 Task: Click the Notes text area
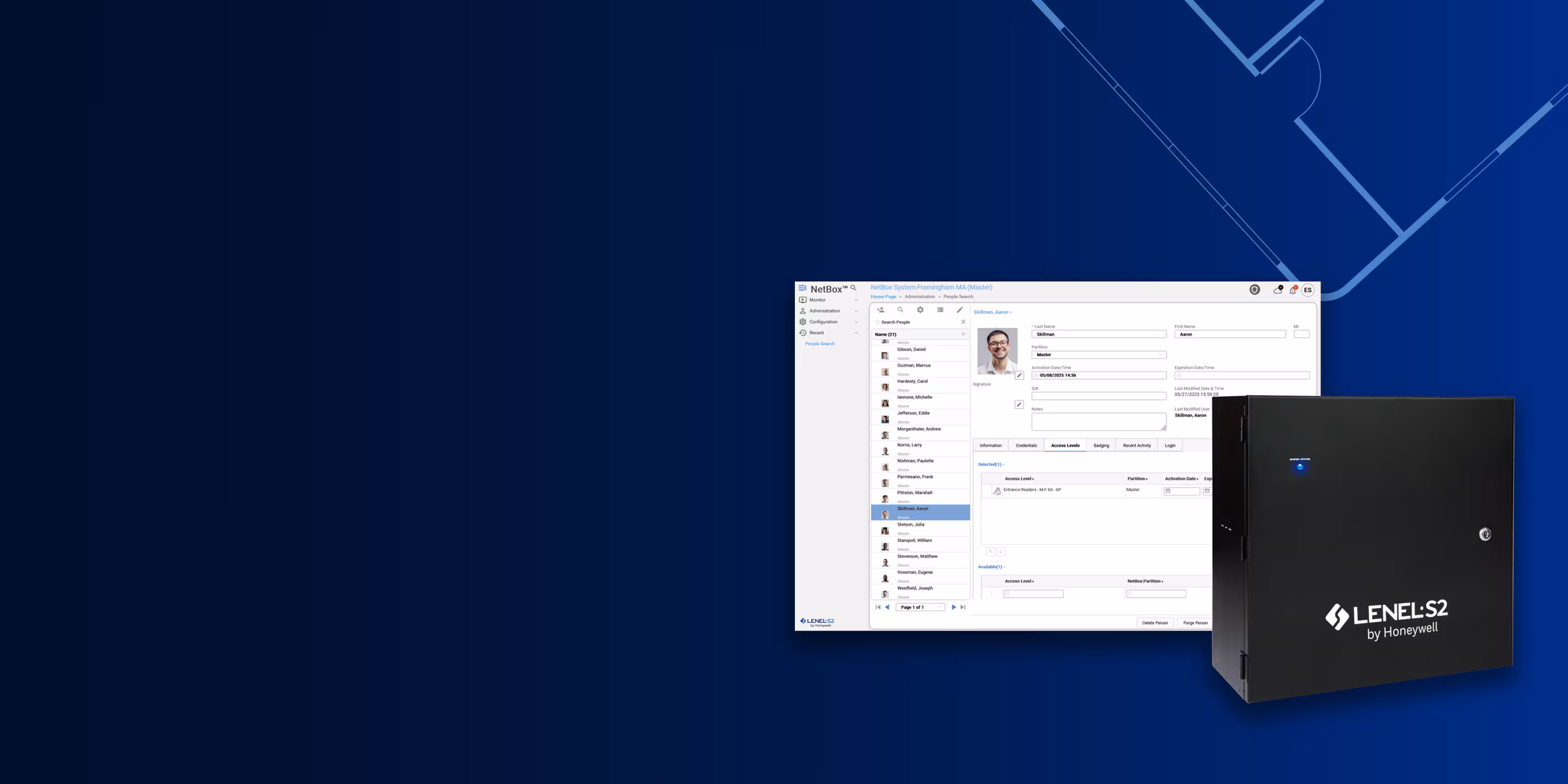pyautogui.click(x=1099, y=422)
